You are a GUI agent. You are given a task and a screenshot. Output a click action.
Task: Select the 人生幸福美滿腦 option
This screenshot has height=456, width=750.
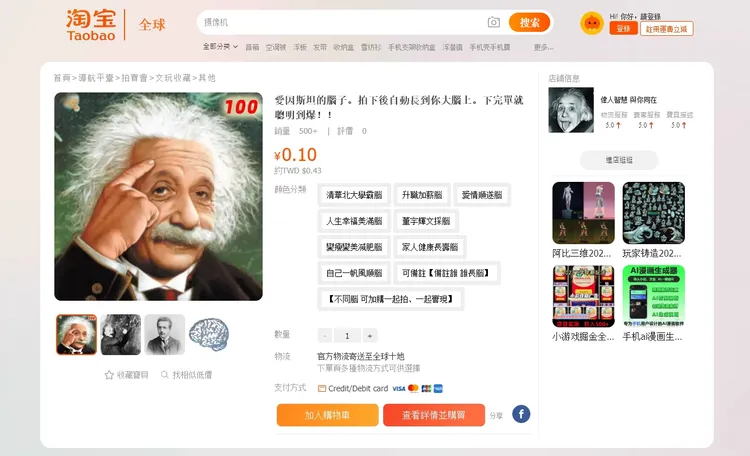(354, 221)
